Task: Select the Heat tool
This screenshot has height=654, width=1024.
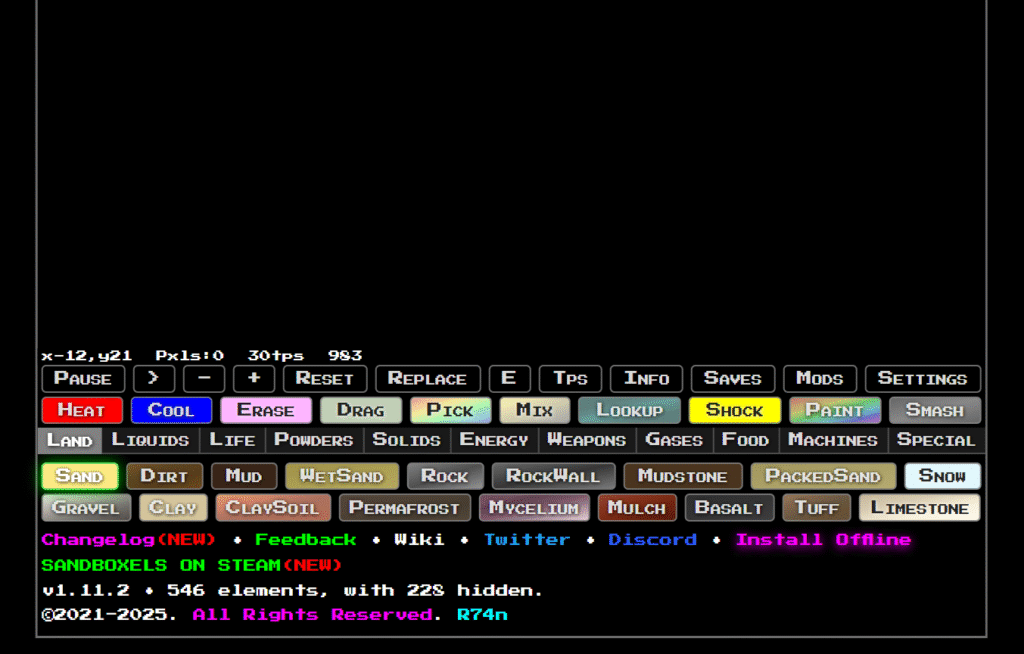Action: (82, 410)
